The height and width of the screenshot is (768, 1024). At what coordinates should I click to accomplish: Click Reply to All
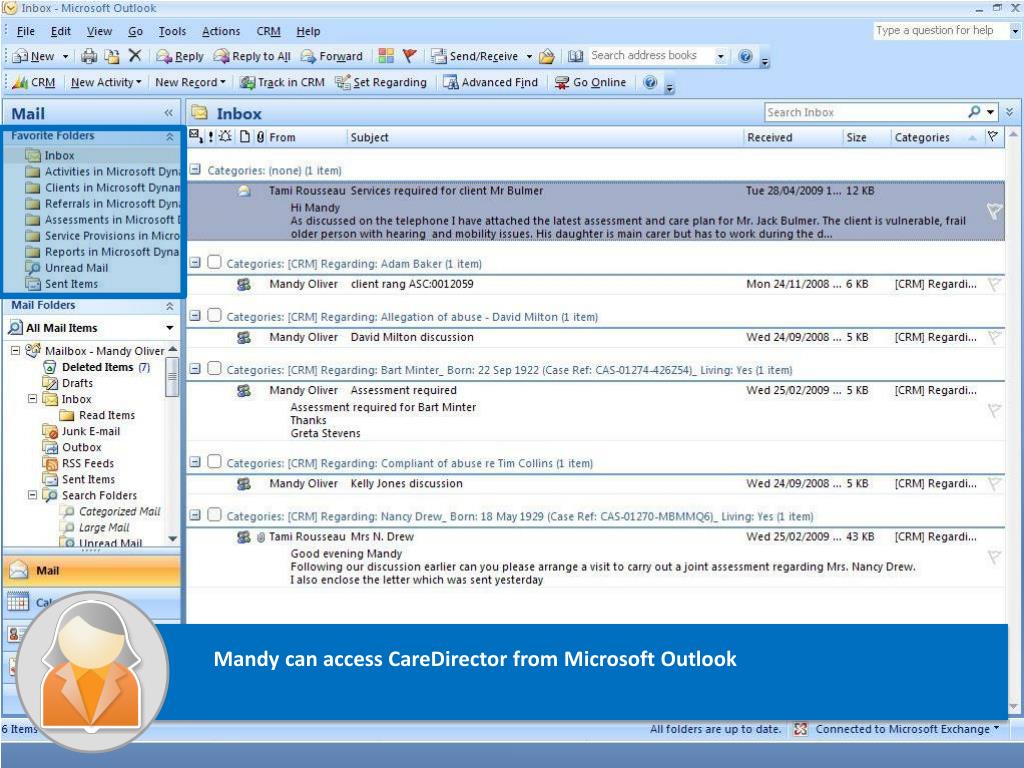pyautogui.click(x=252, y=56)
